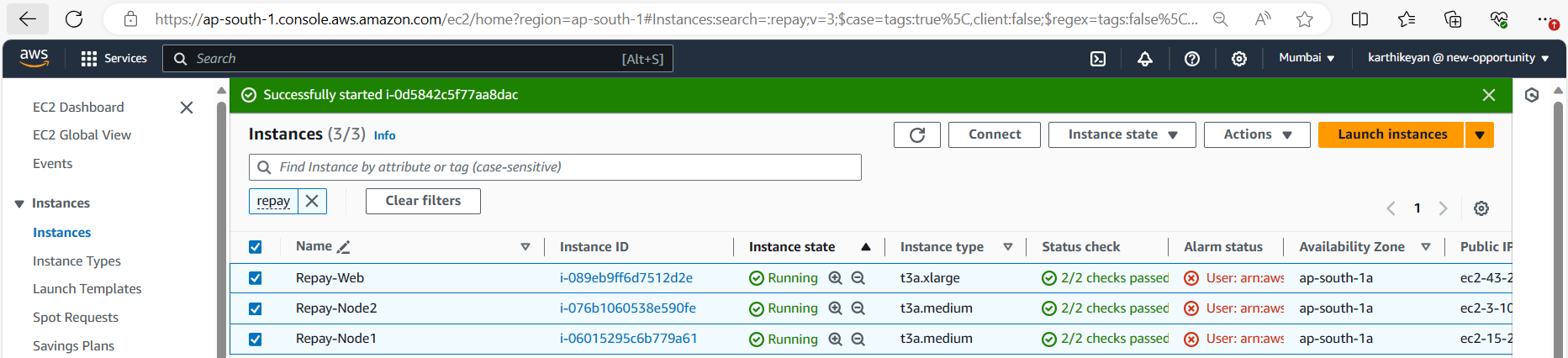Open browser favorites list

[x=1407, y=19]
